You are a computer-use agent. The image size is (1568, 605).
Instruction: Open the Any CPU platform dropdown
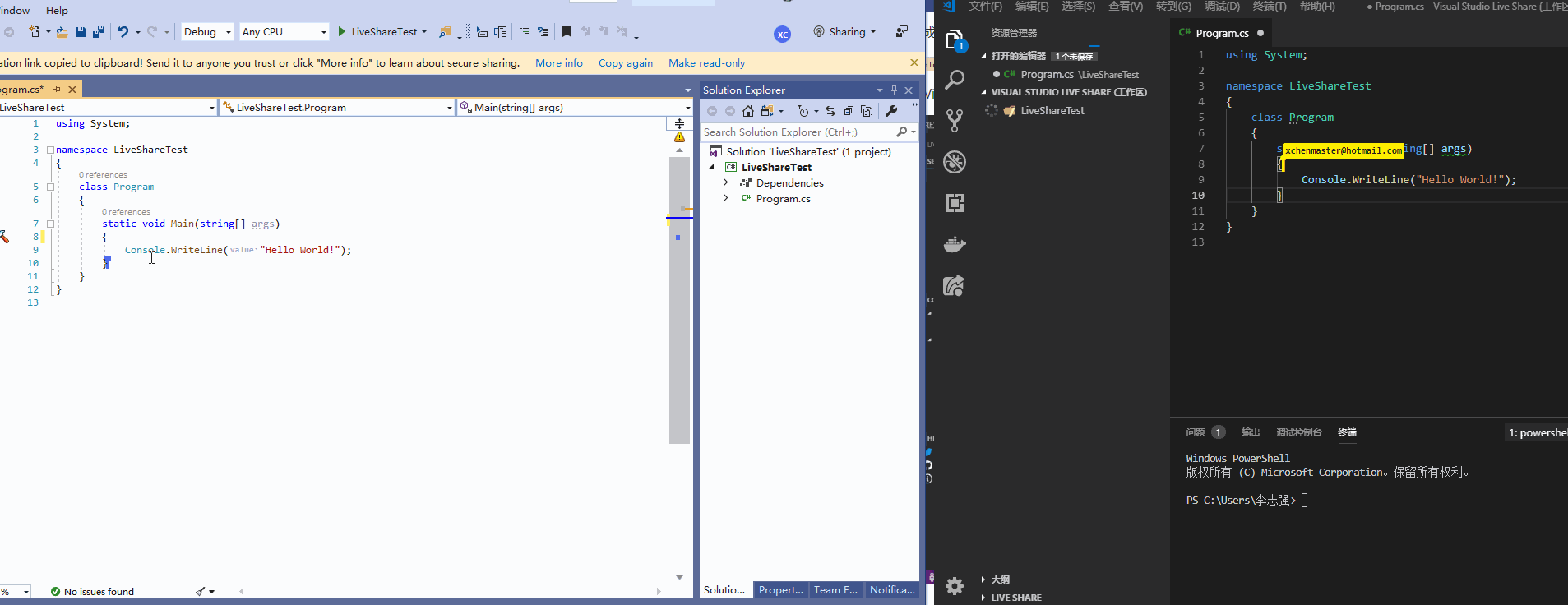(284, 32)
